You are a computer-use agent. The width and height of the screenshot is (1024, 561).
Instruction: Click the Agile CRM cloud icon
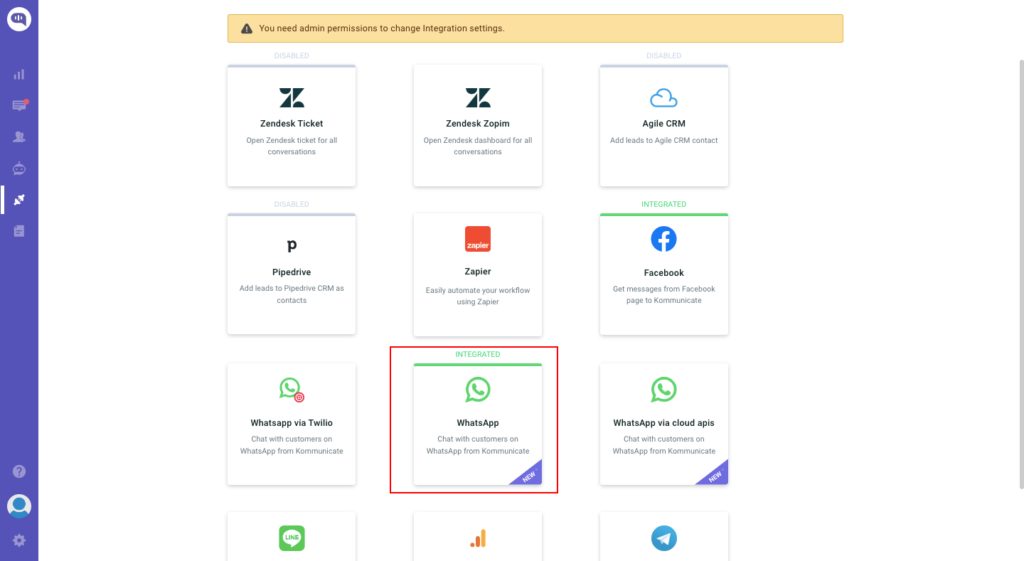664,98
